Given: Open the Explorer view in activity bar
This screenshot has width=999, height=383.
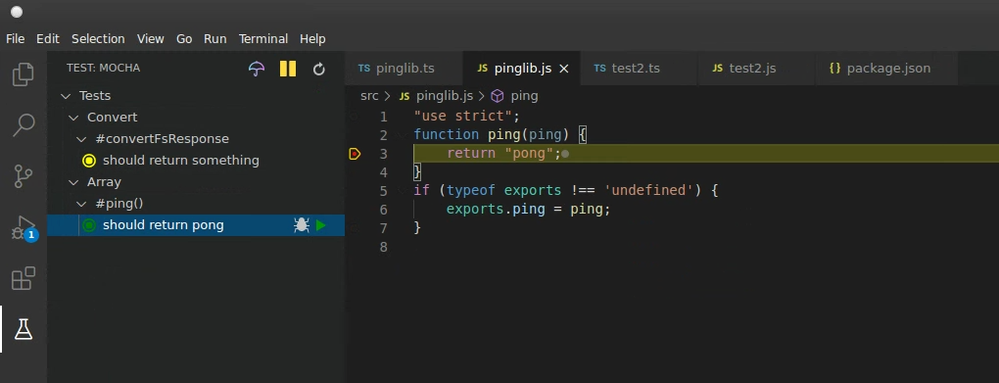Looking at the screenshot, I should (23, 74).
